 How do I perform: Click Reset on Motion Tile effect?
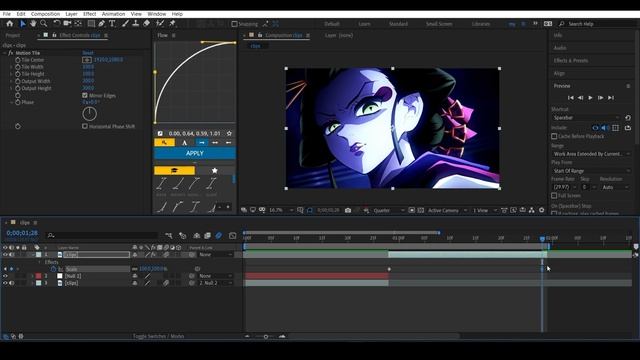(88, 53)
